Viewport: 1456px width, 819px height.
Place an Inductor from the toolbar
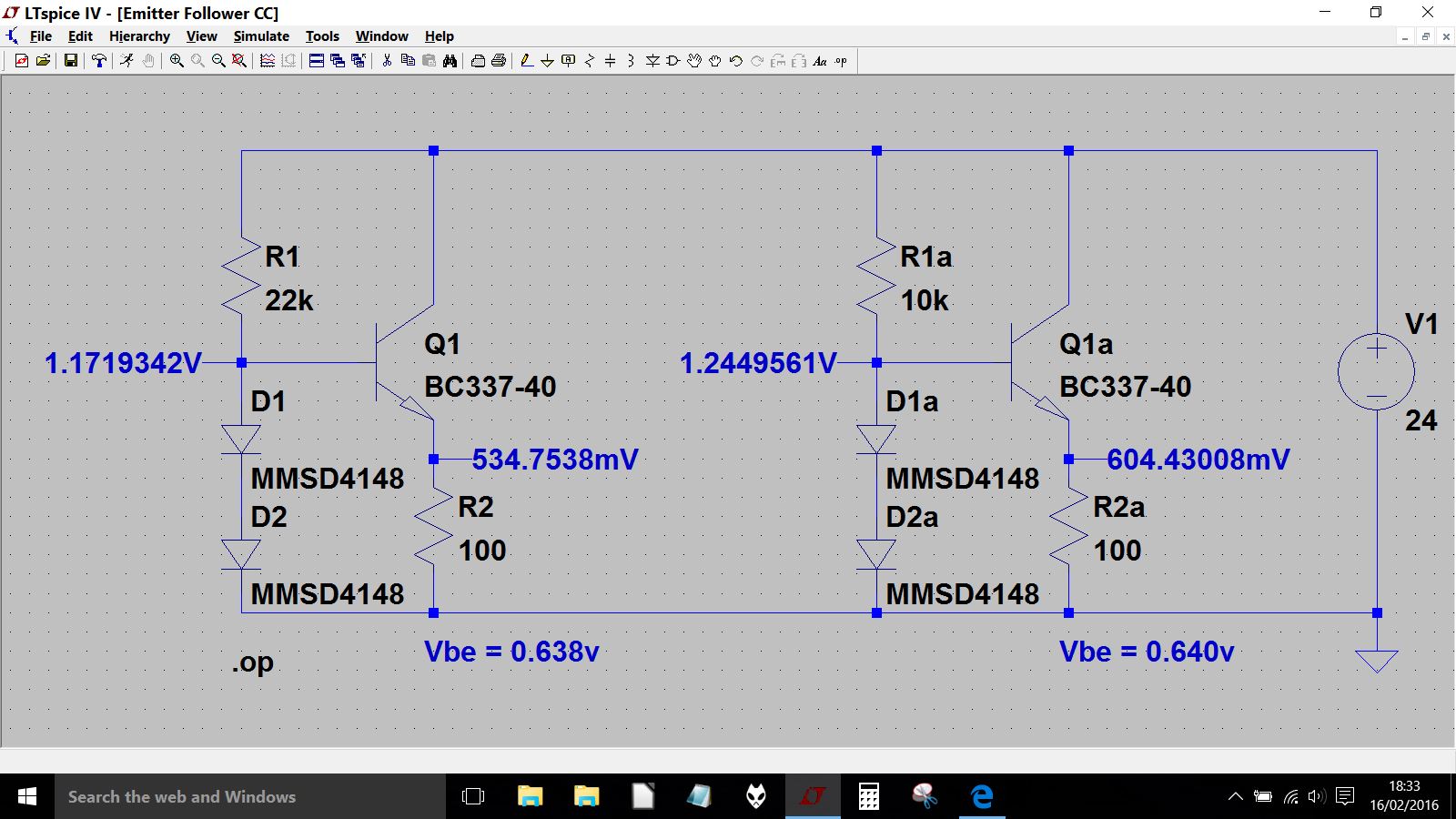tap(631, 61)
